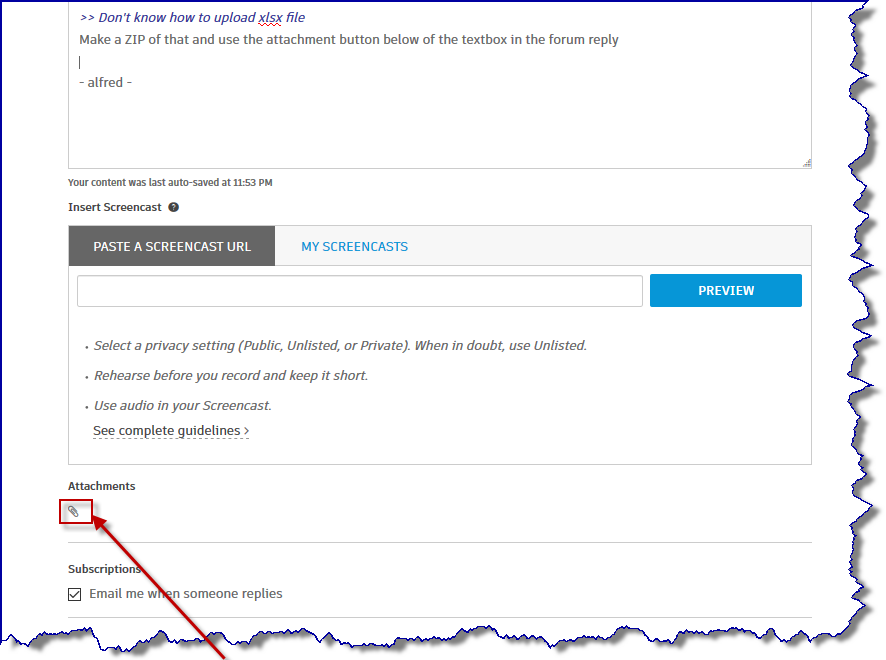Screen dimensions: 886x660
Task: Open the My Screencasts tab
Action: (x=354, y=246)
